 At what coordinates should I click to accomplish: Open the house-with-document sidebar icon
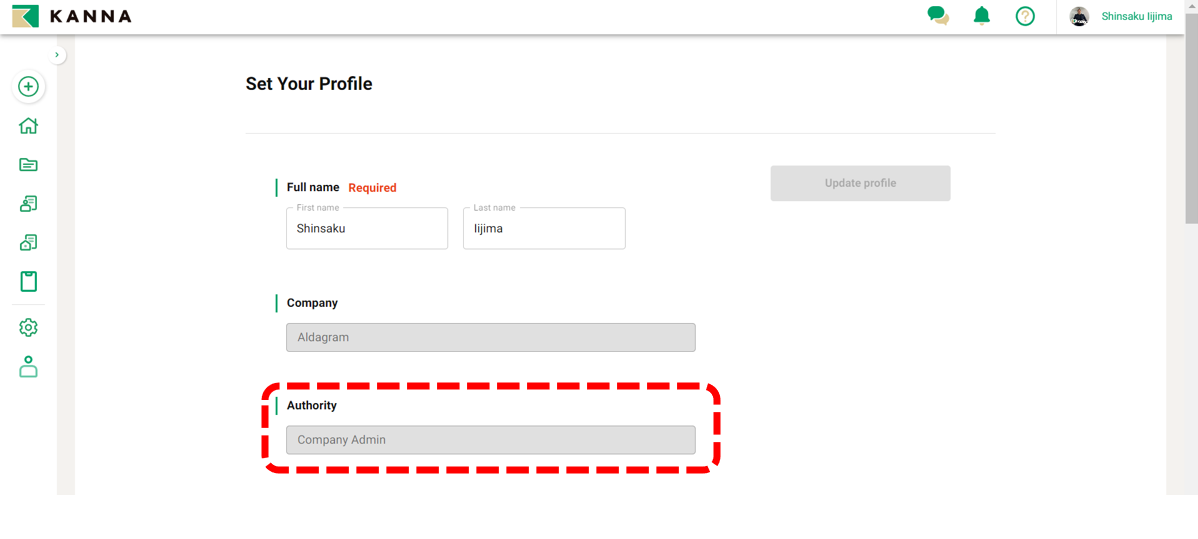coord(28,243)
